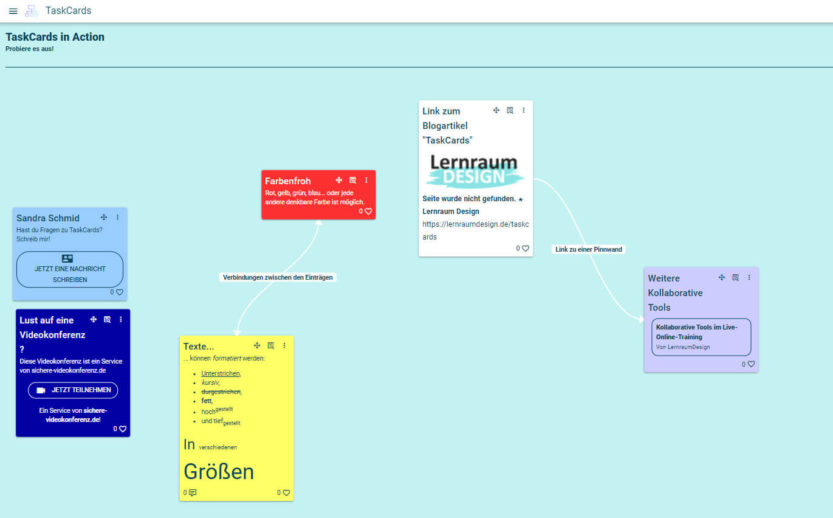Like the red Farbenfroh card
Image resolution: width=833 pixels, height=518 pixels.
point(368,212)
